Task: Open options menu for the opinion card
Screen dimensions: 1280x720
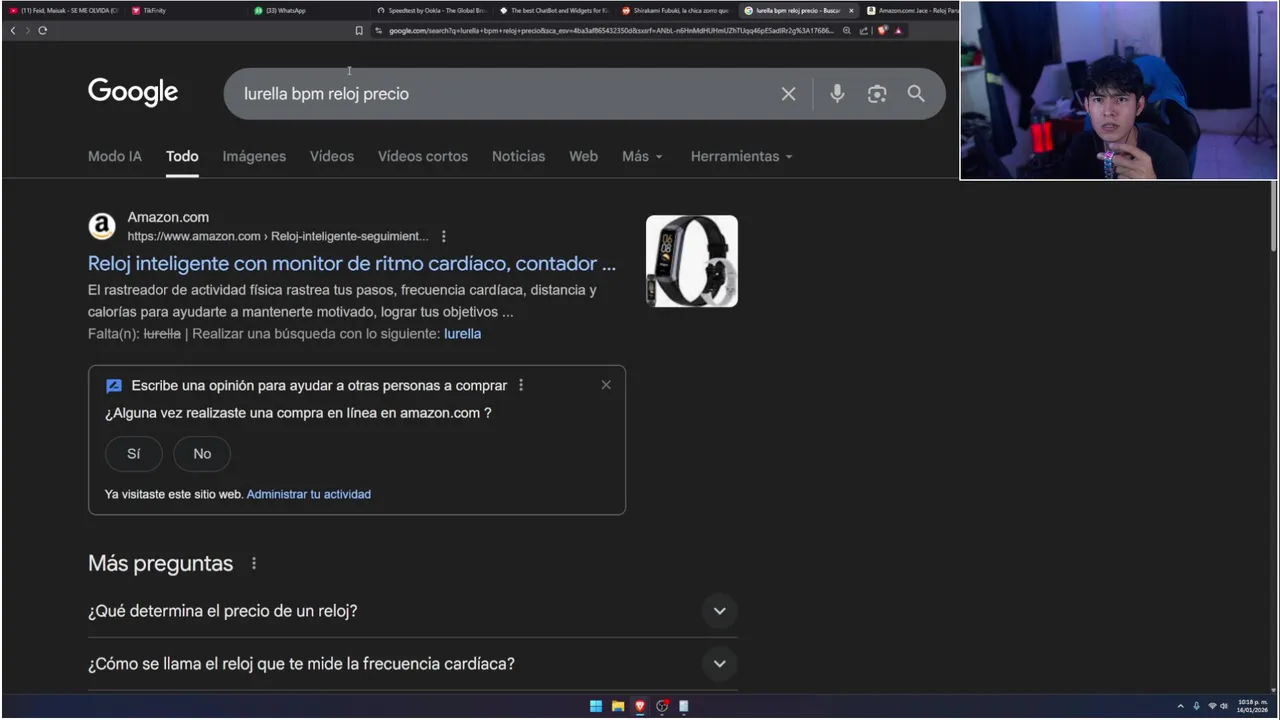Action: (x=521, y=385)
